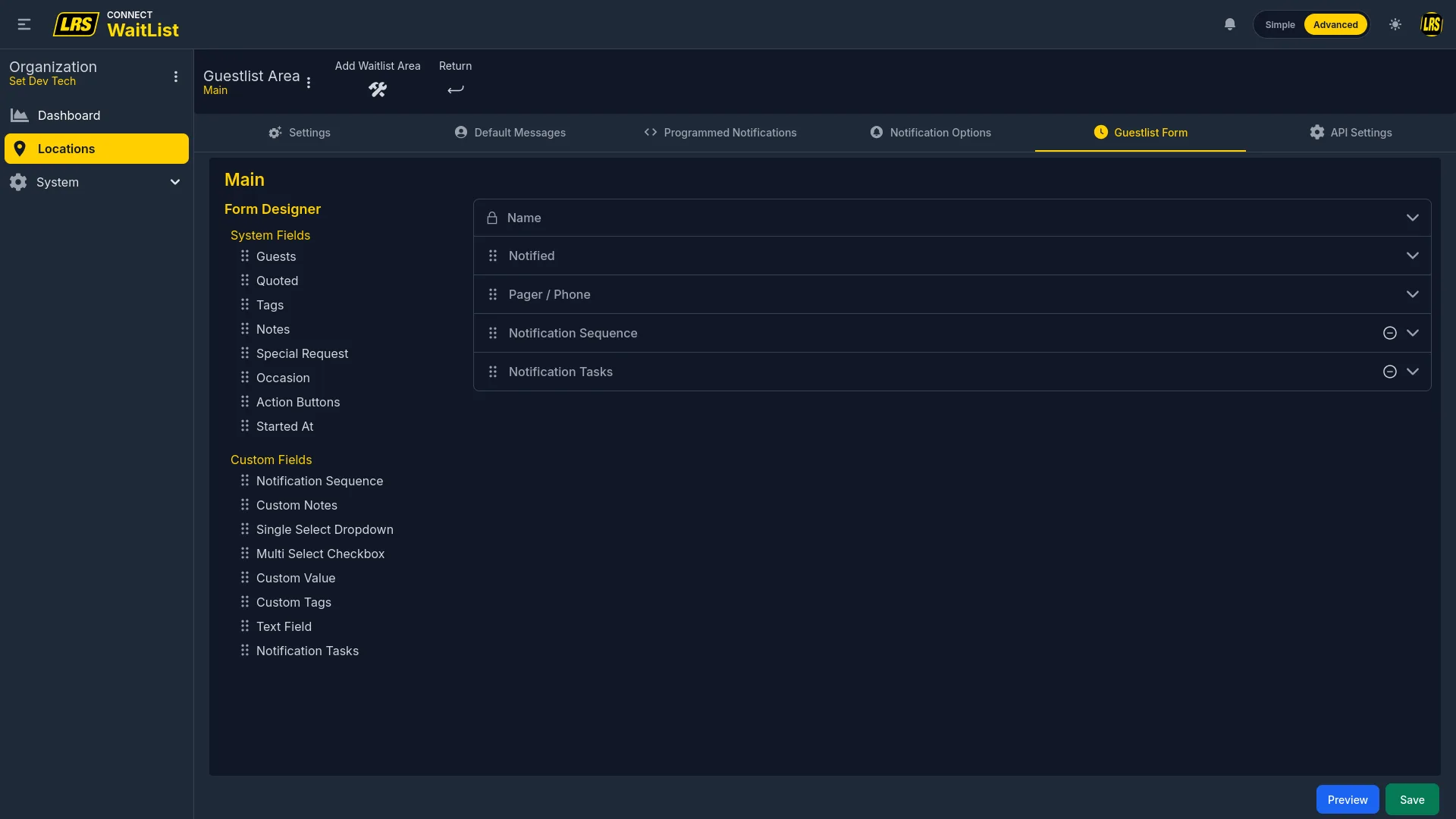Click drag handle beside Tags field
The width and height of the screenshot is (1456, 819).
245,305
